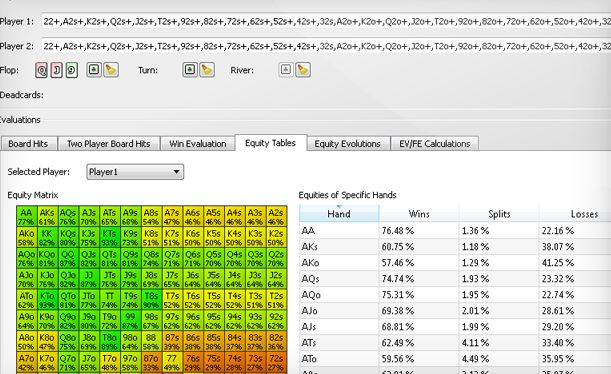The image size is (611, 374).
Task: Open the River card selector icon
Action: pos(286,70)
